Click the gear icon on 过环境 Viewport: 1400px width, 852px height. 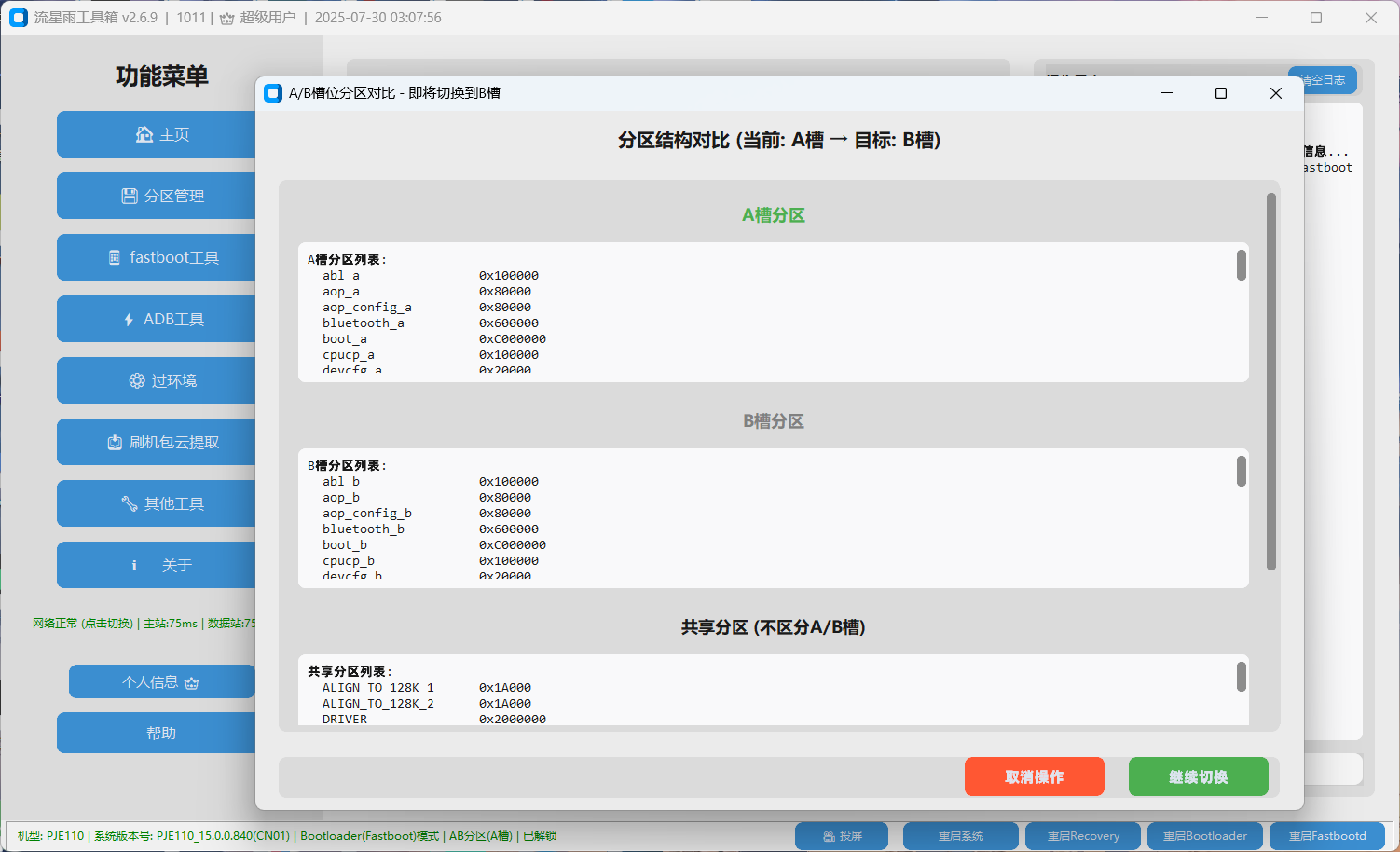pos(137,380)
